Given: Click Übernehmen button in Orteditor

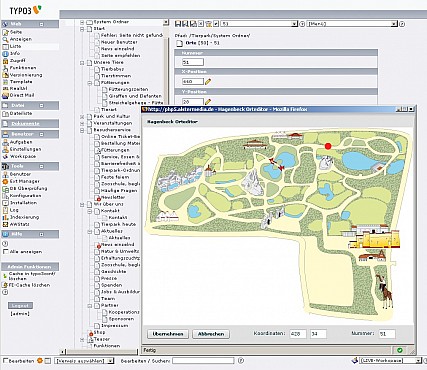Looking at the screenshot, I should click(168, 334).
